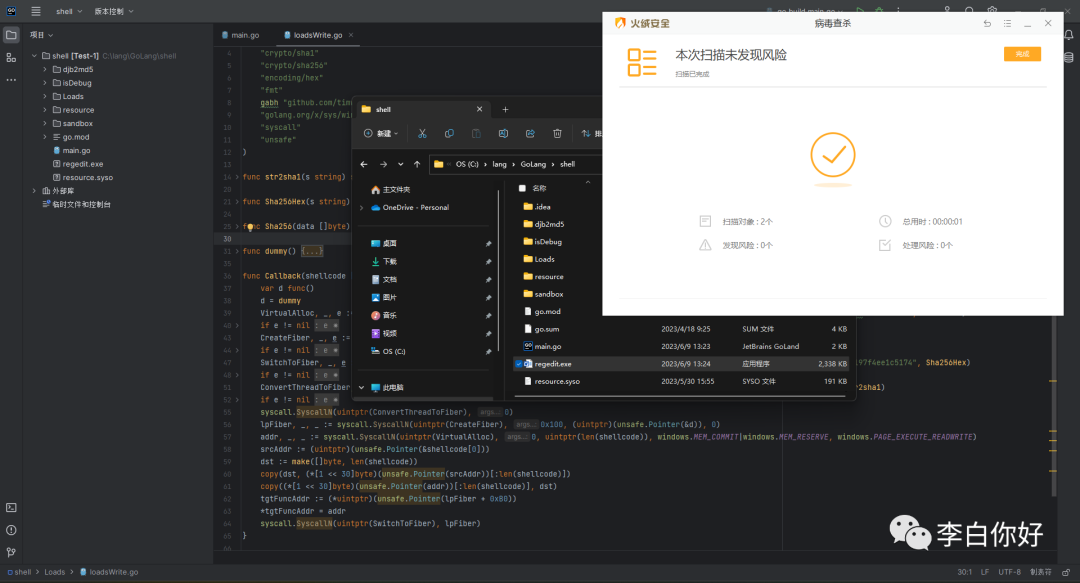Click Loads in GoLand breadcrumb bar
Screen dimensions: 1080x583
pos(54,572)
